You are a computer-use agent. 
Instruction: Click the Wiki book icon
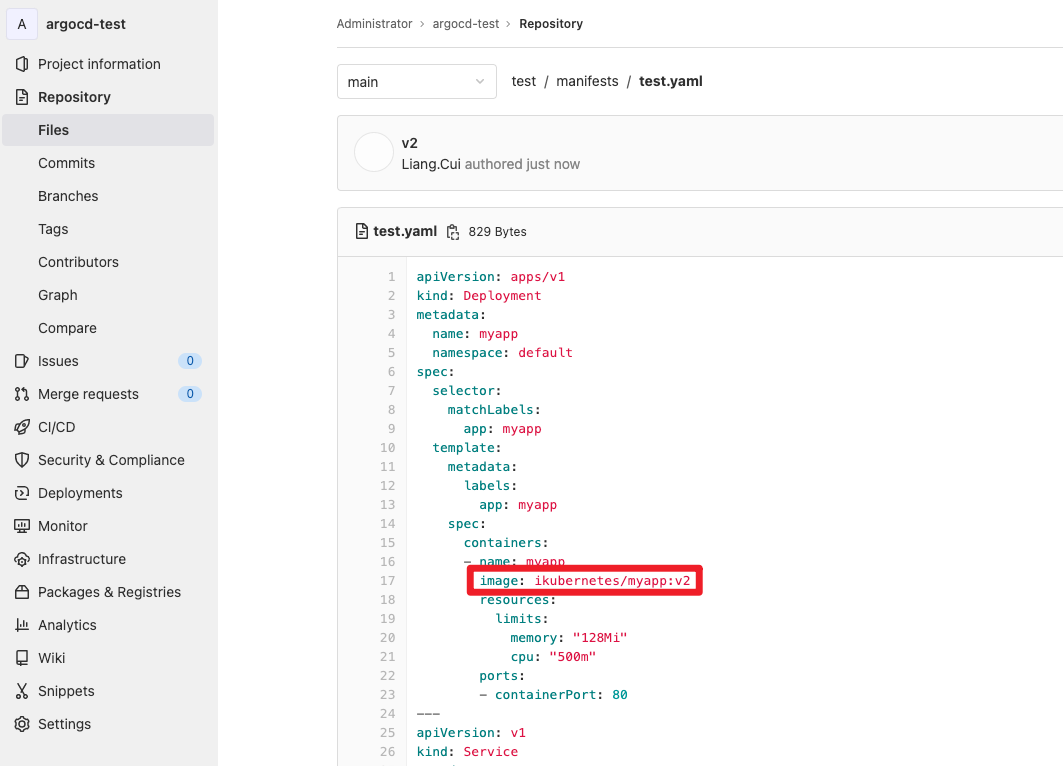pos(22,658)
